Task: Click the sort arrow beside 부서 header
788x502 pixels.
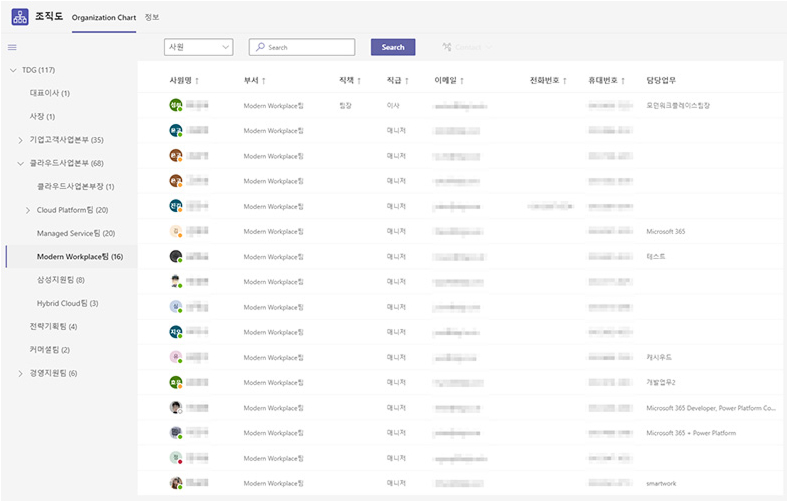Action: (264, 80)
